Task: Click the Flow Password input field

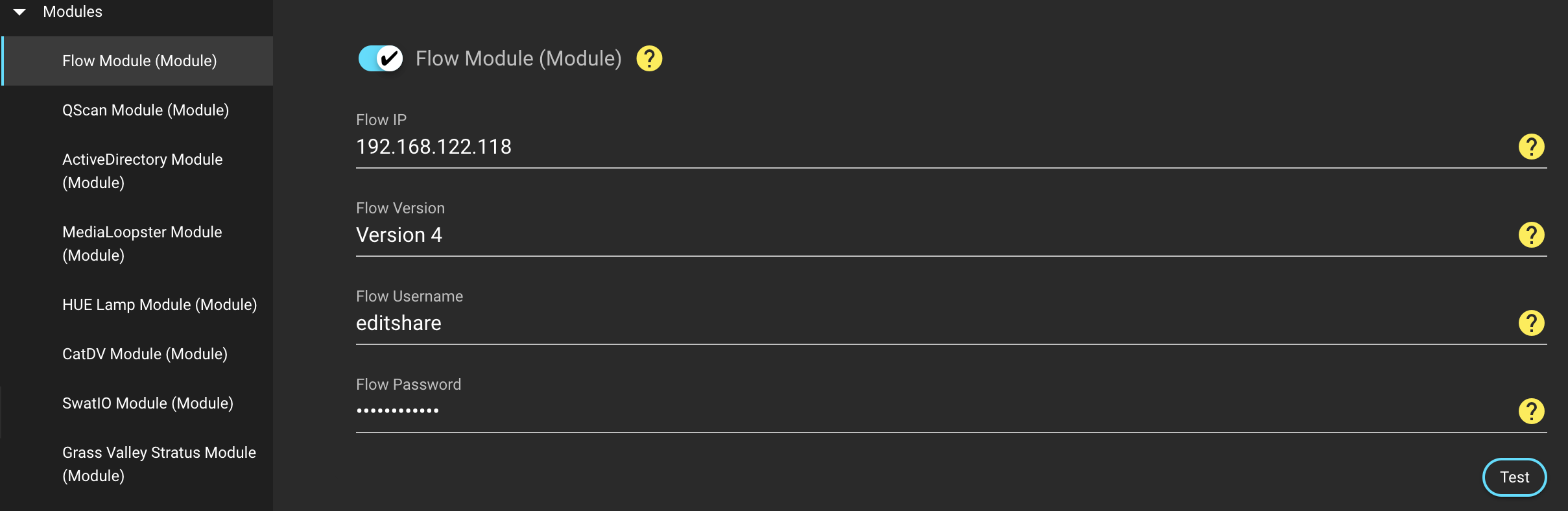Action: coord(908,411)
